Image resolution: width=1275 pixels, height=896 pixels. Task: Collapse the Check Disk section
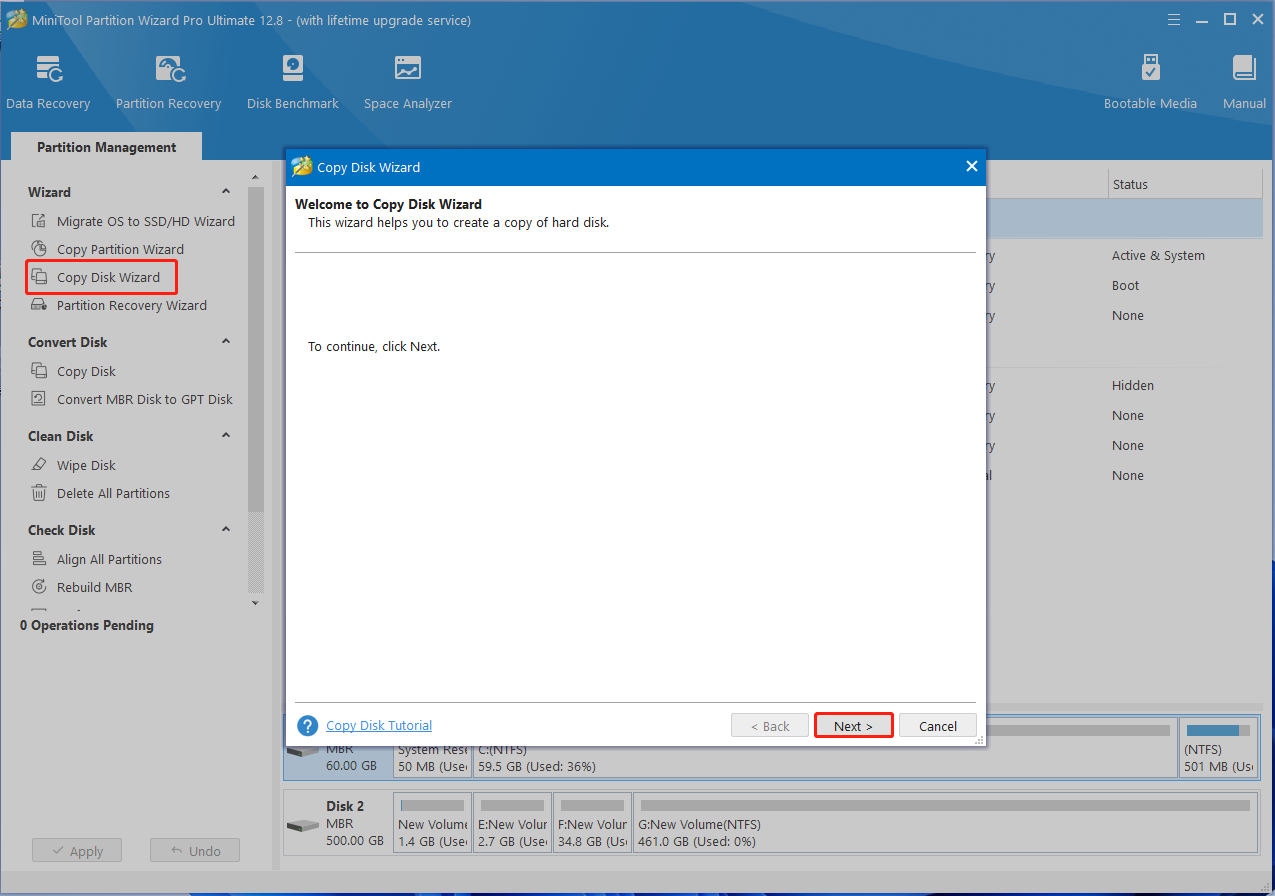point(226,530)
